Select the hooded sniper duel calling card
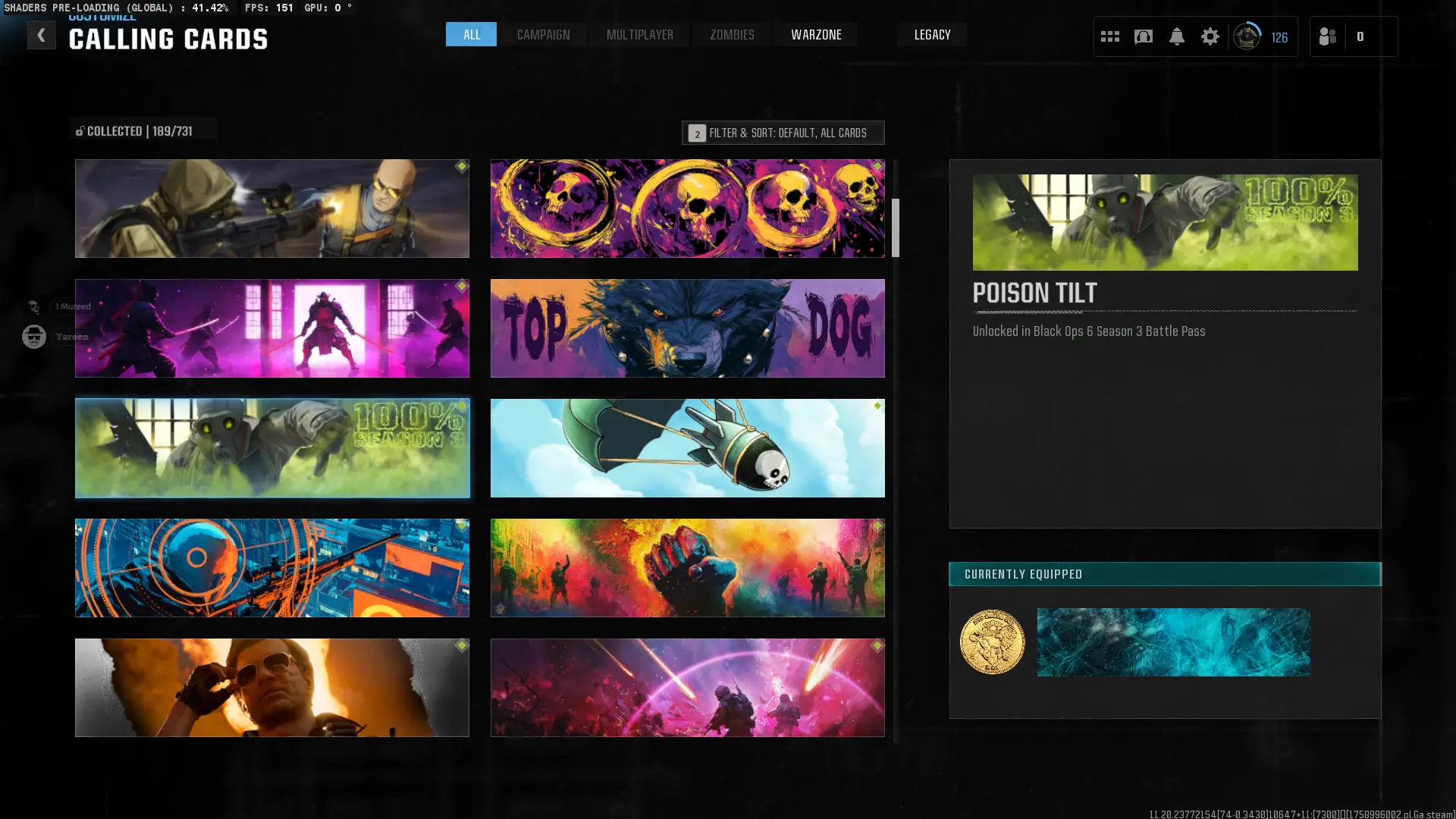1456x819 pixels. pyautogui.click(x=272, y=209)
